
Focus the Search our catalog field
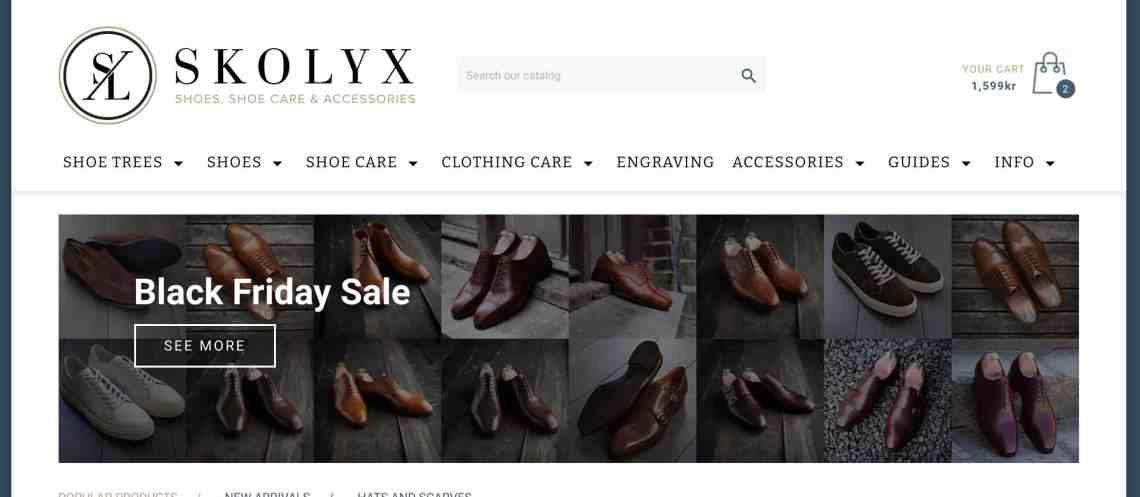pyautogui.click(x=598, y=76)
